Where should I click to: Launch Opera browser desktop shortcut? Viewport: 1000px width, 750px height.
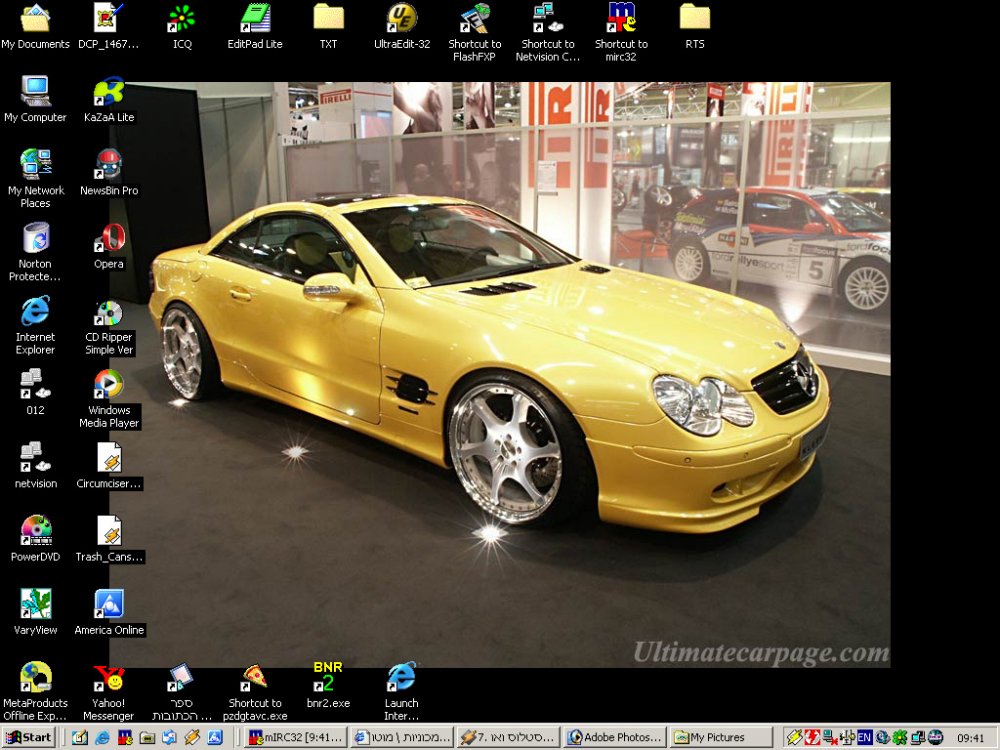click(x=108, y=247)
